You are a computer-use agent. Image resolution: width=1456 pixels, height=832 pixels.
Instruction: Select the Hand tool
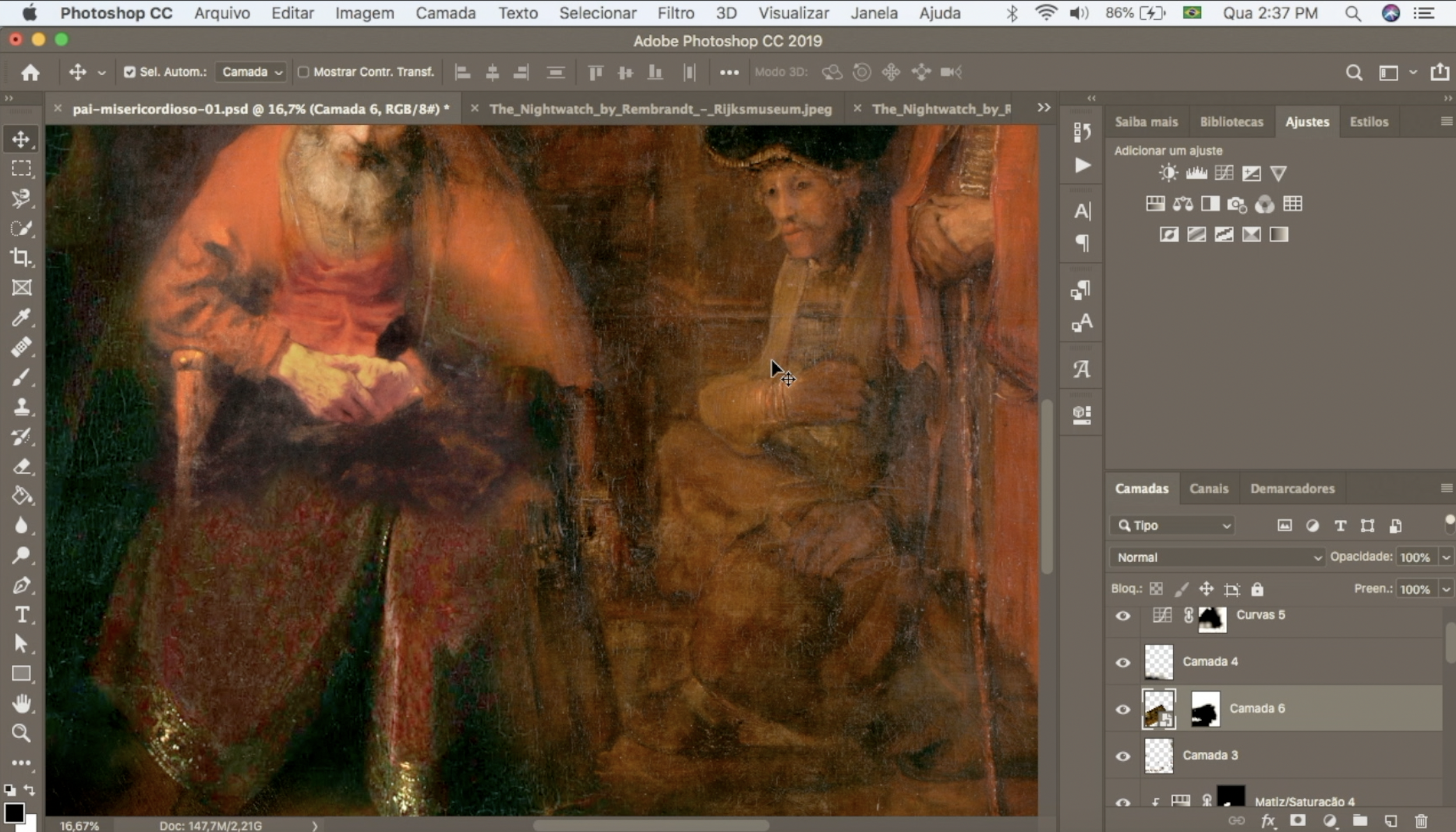point(21,704)
